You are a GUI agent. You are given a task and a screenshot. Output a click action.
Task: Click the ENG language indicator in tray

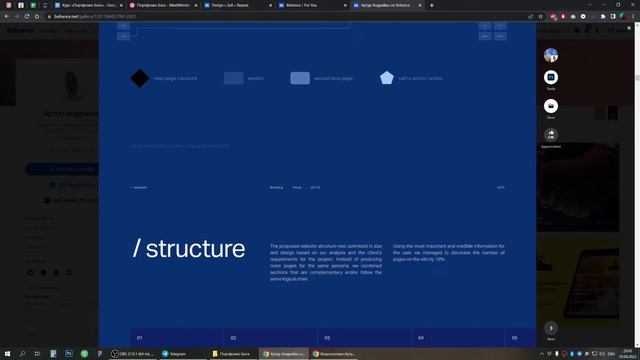[x=611, y=354]
